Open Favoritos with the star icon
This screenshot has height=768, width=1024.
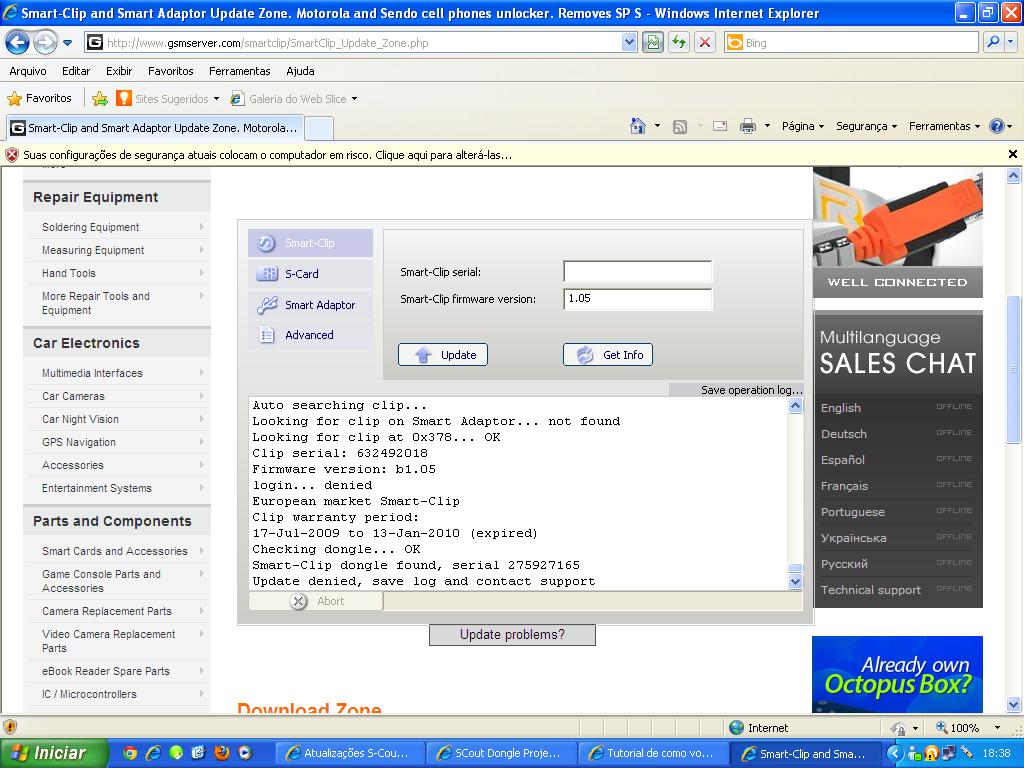pos(39,99)
